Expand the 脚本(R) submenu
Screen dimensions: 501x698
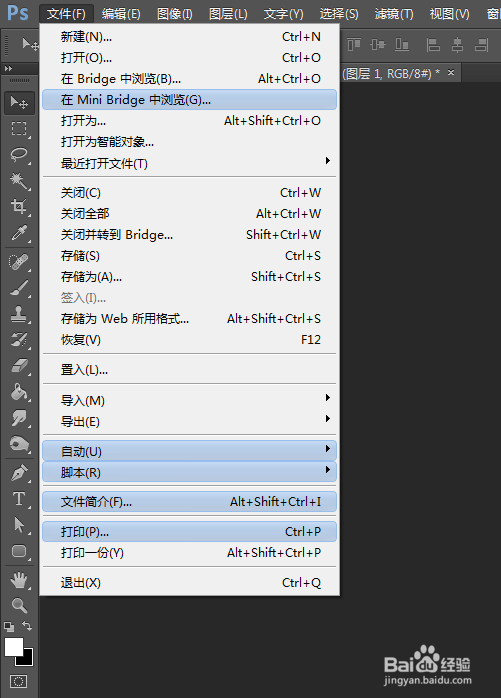(x=190, y=472)
